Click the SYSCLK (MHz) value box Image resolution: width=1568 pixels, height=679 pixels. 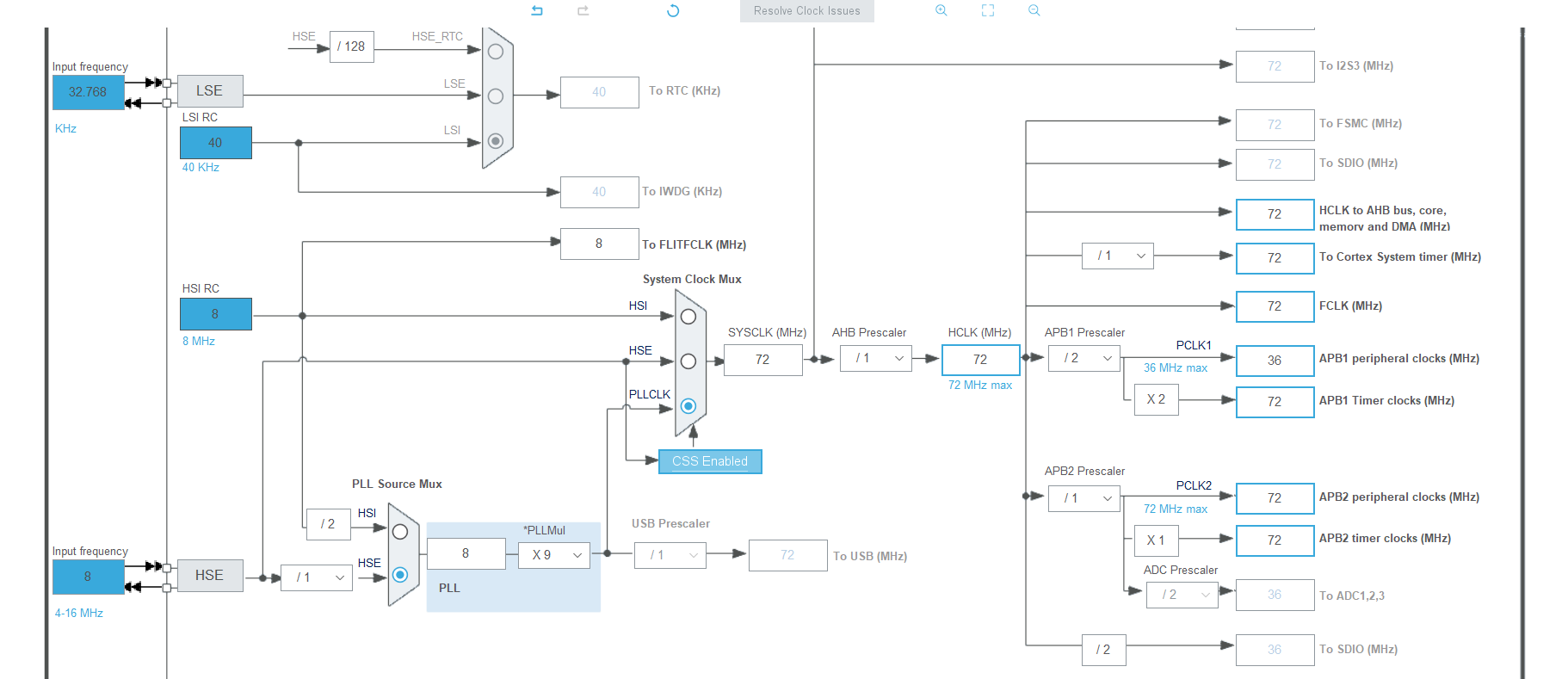[763, 360]
